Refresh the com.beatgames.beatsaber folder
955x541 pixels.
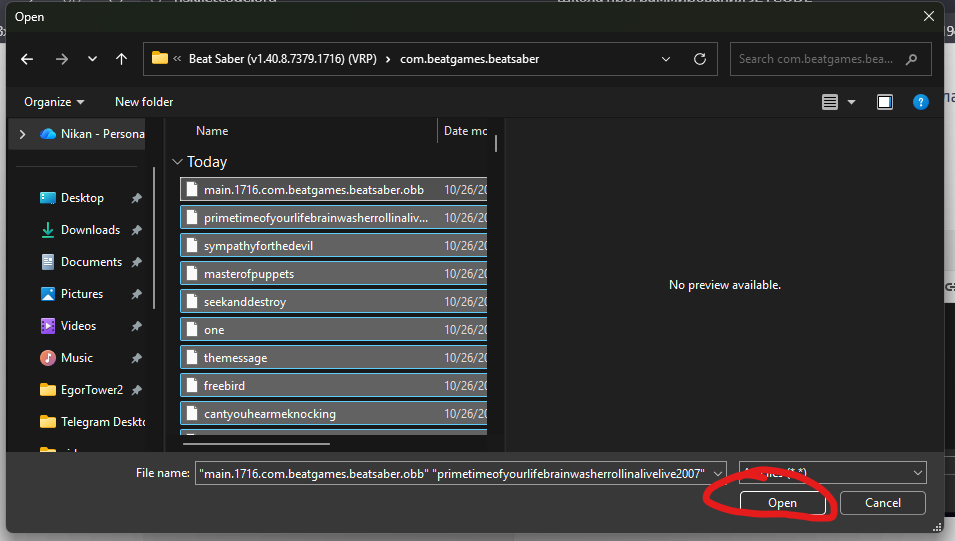pyautogui.click(x=700, y=59)
